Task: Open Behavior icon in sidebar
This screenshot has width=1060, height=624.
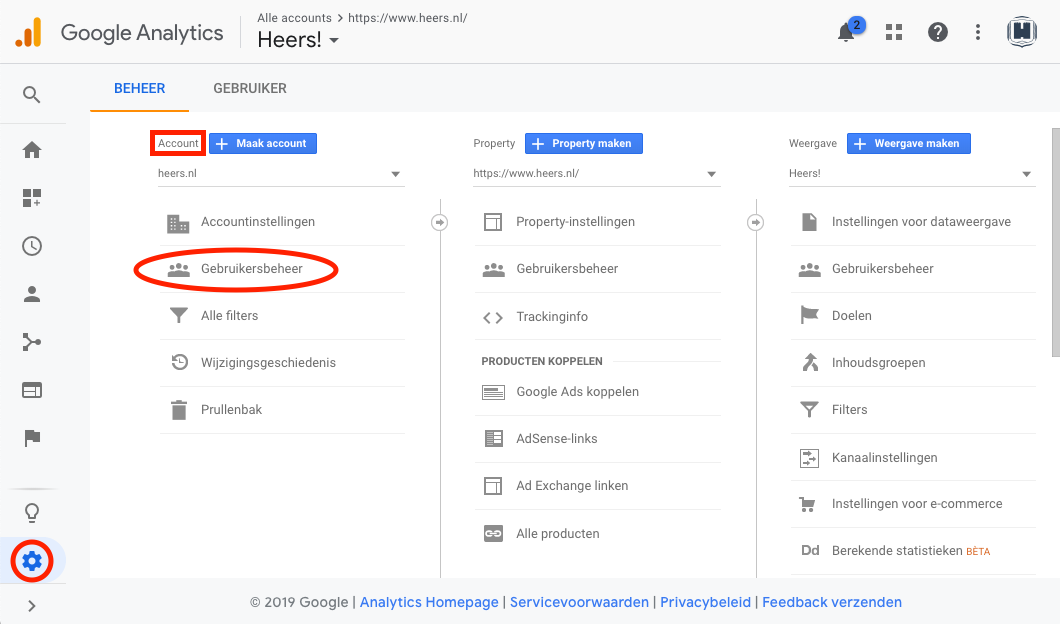Action: (x=32, y=390)
